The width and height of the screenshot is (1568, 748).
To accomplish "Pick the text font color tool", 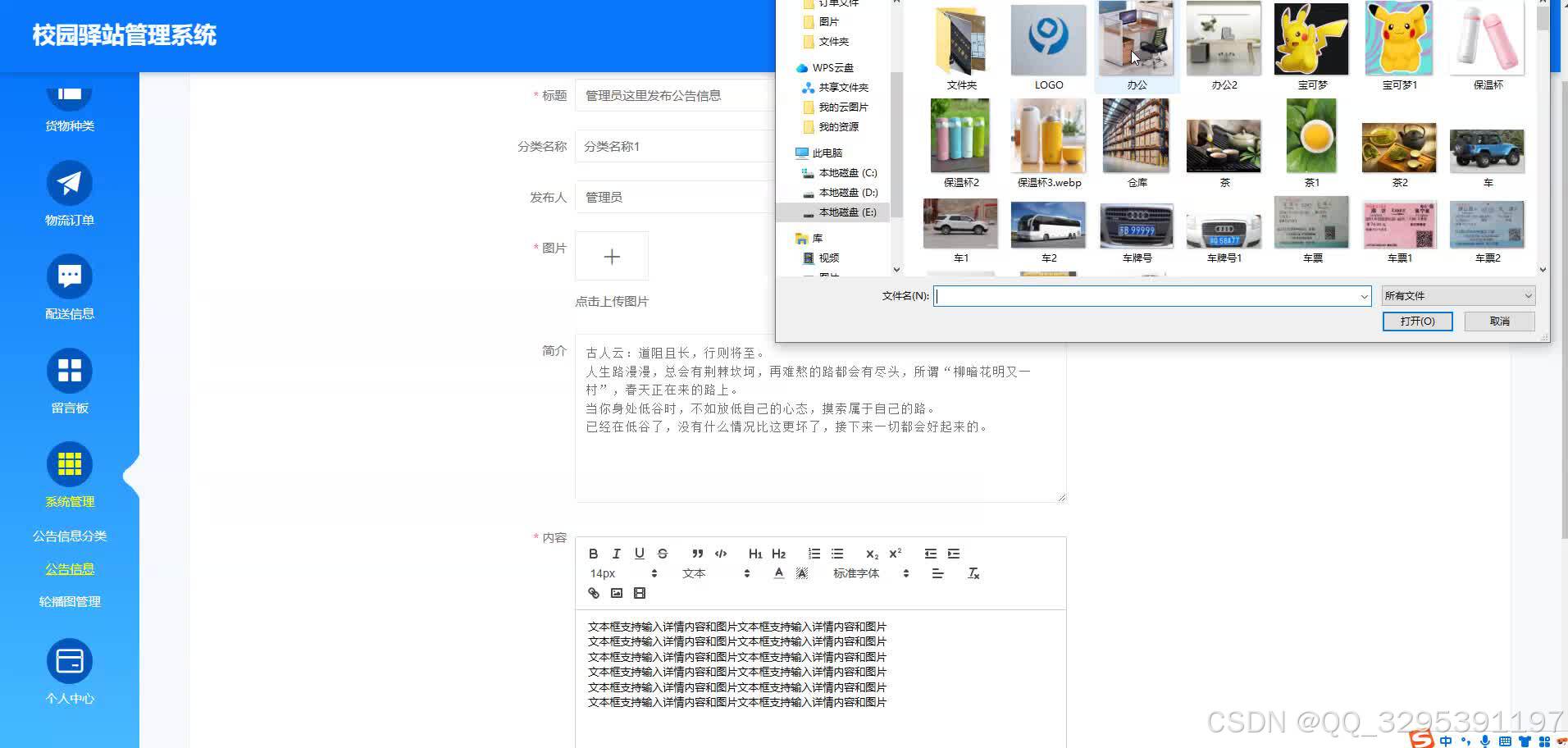I will coord(779,573).
